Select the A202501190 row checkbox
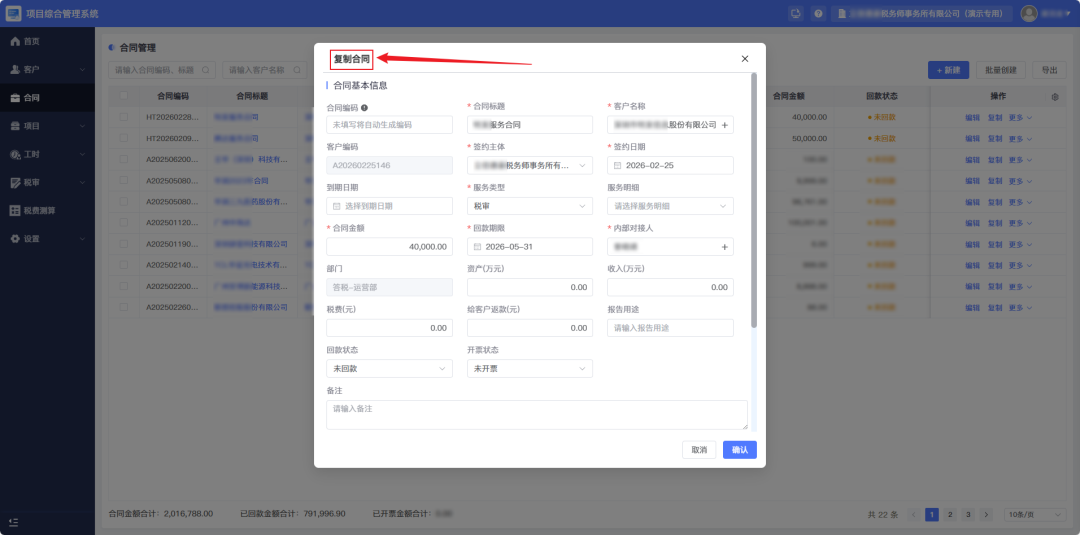The width and height of the screenshot is (1080, 535). 123,244
